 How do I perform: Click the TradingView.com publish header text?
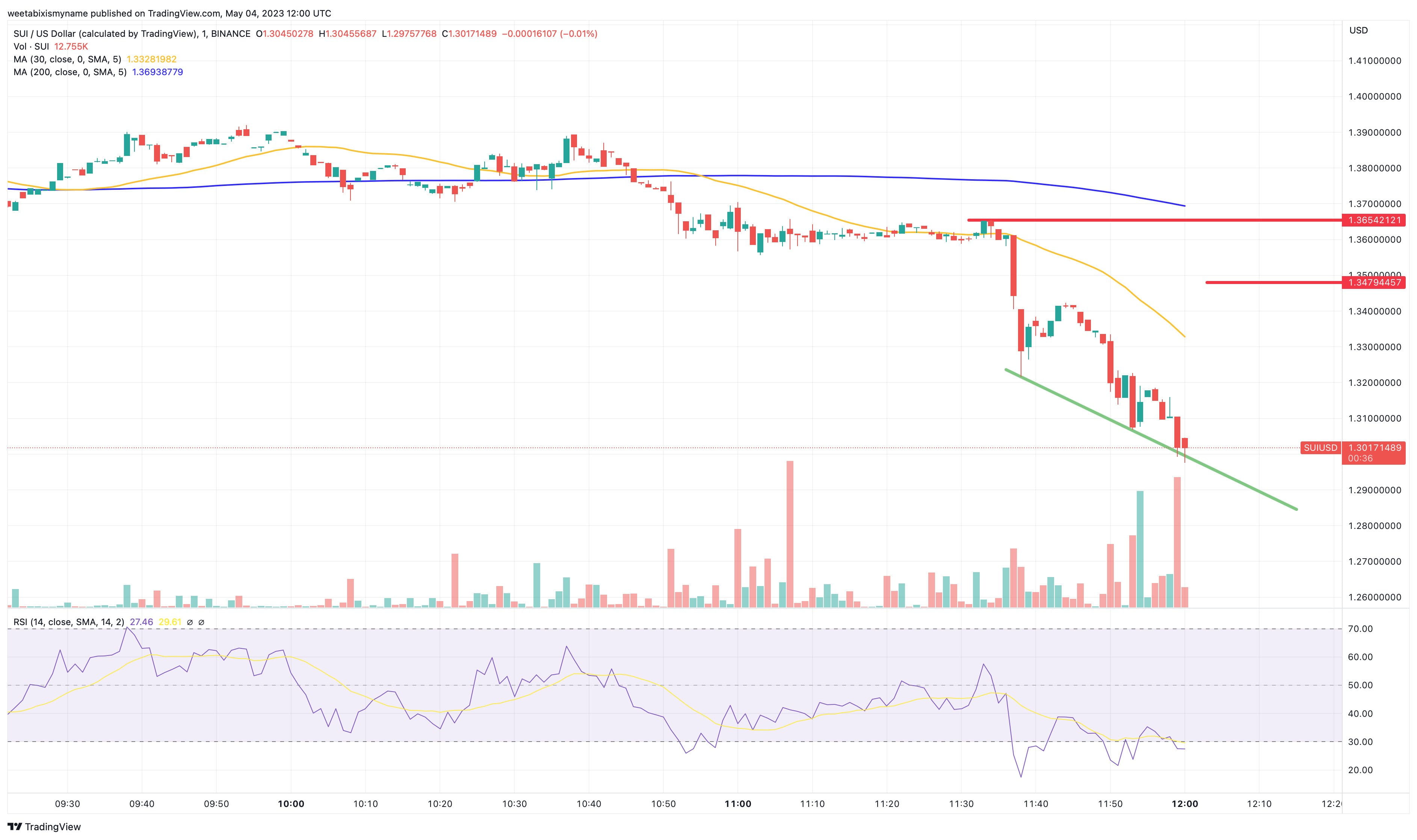(x=169, y=13)
